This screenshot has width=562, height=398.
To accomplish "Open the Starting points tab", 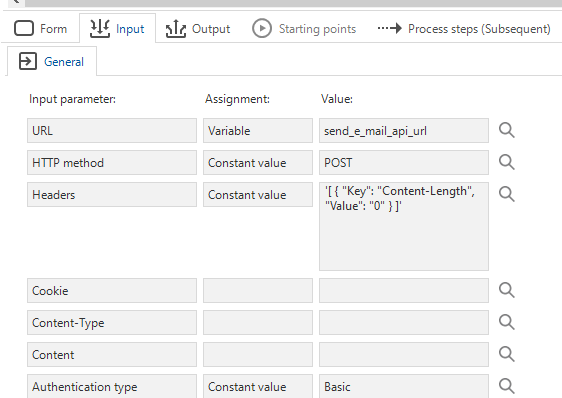I will (x=304, y=28).
